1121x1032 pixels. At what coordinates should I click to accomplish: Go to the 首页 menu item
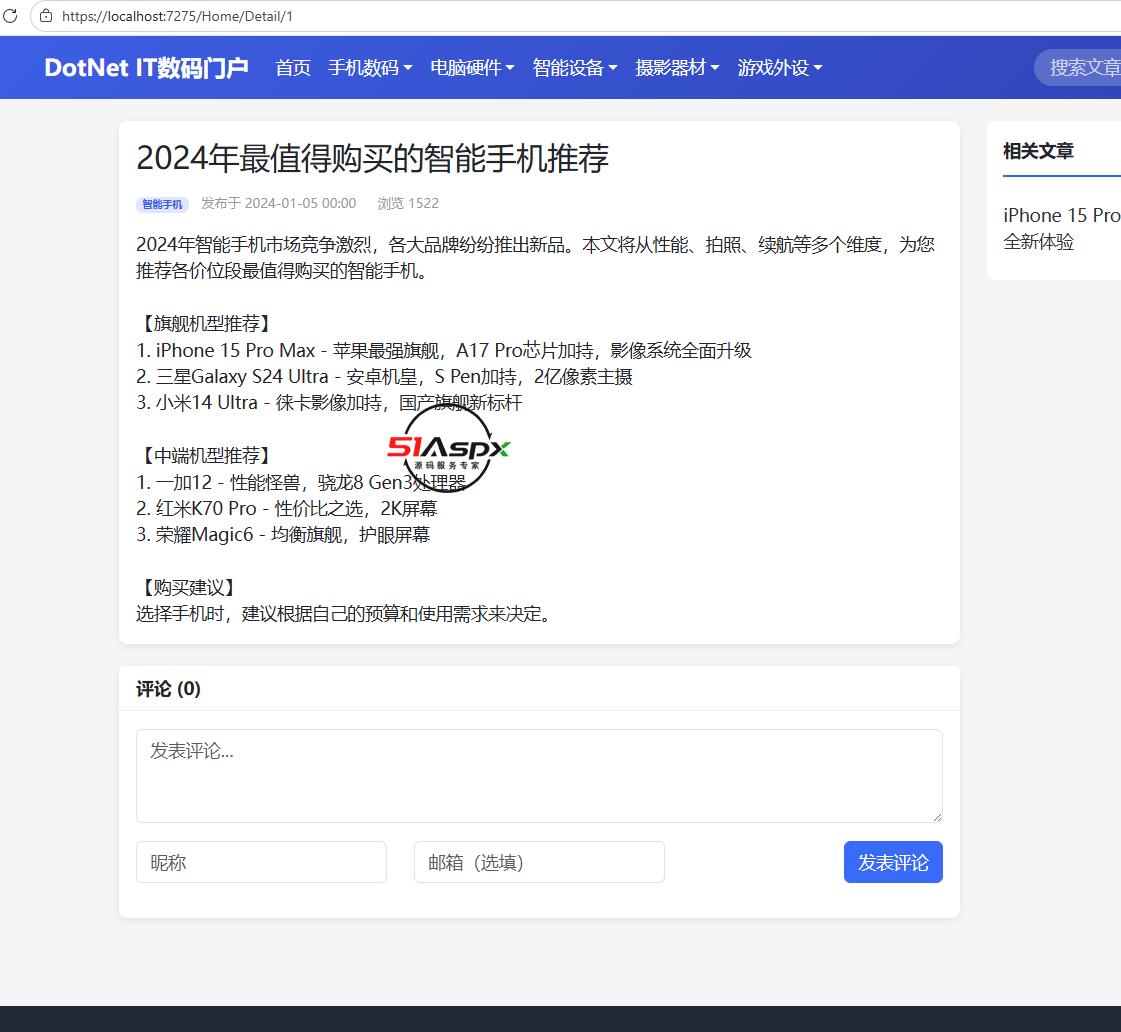click(293, 67)
